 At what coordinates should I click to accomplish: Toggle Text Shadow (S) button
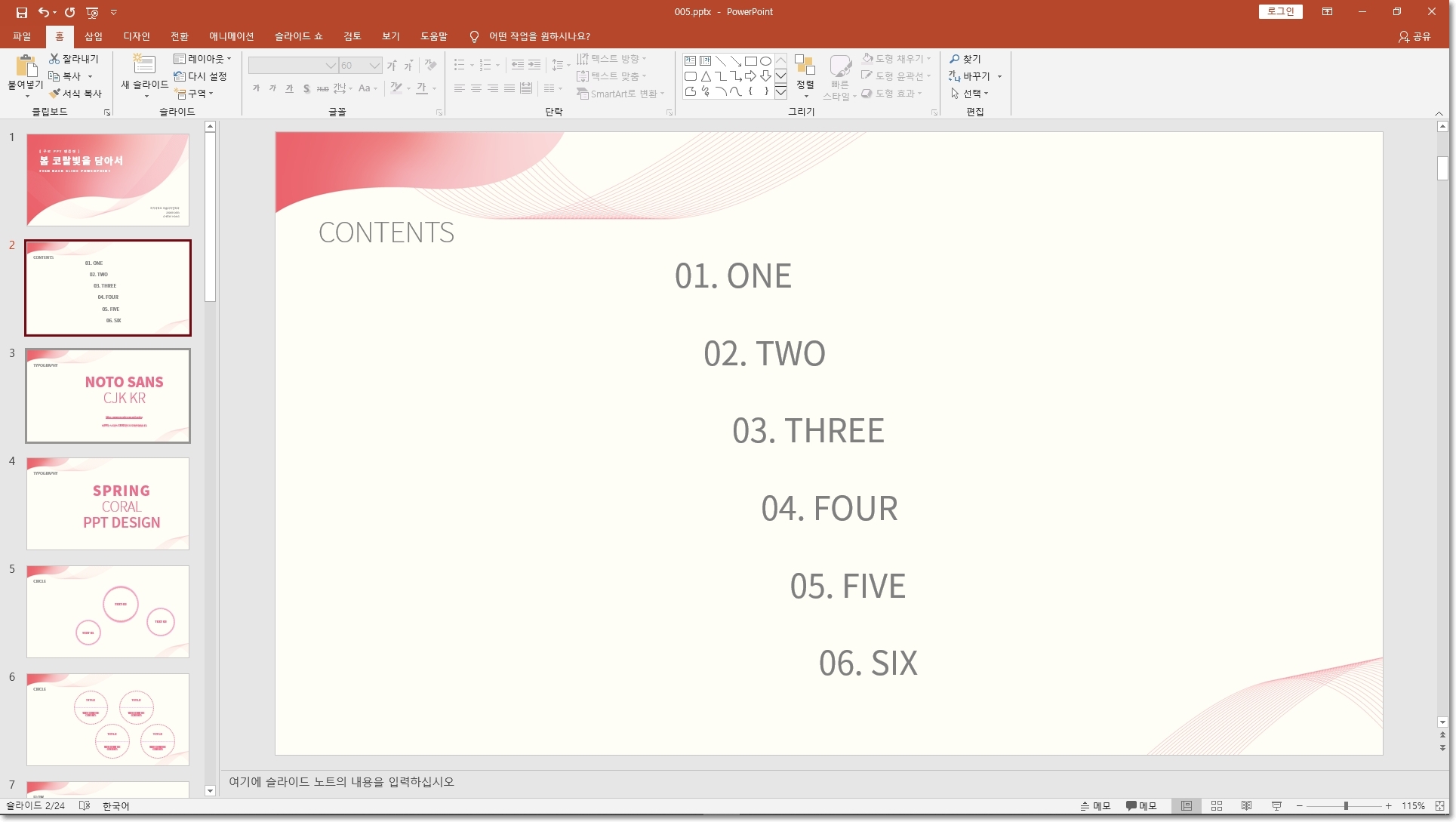point(306,88)
